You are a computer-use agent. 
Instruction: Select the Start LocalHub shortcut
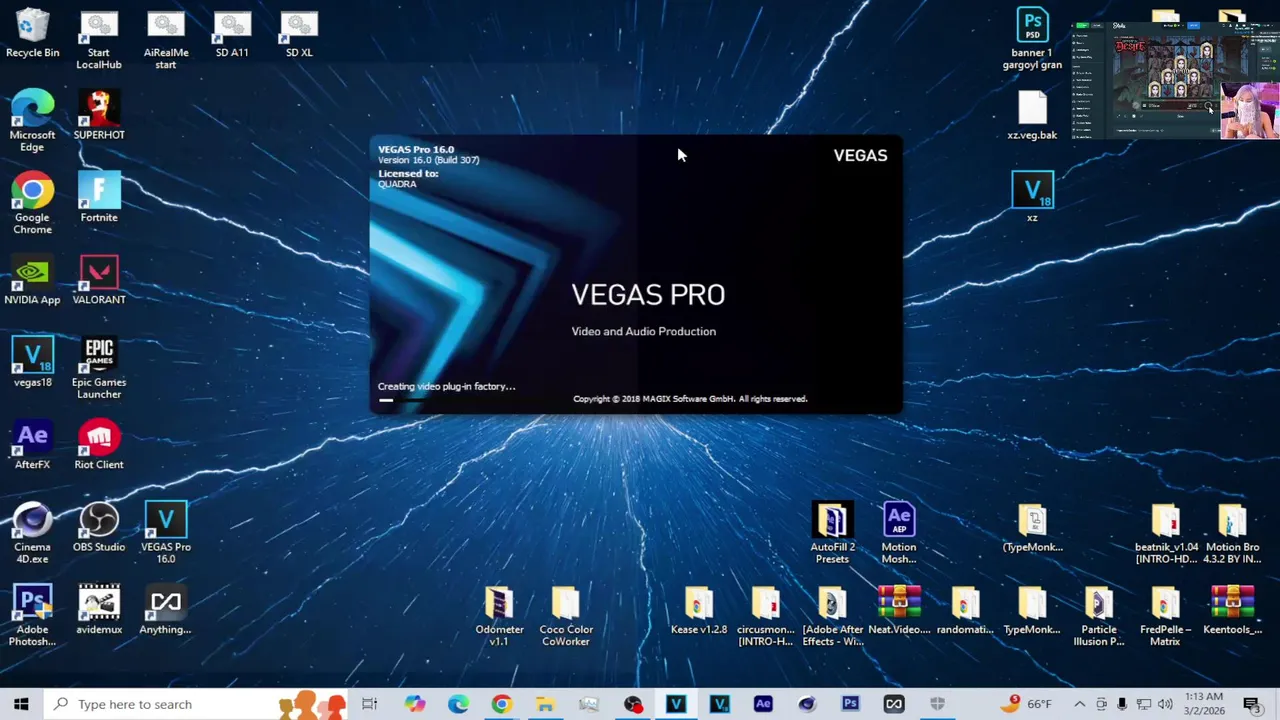coord(98,40)
